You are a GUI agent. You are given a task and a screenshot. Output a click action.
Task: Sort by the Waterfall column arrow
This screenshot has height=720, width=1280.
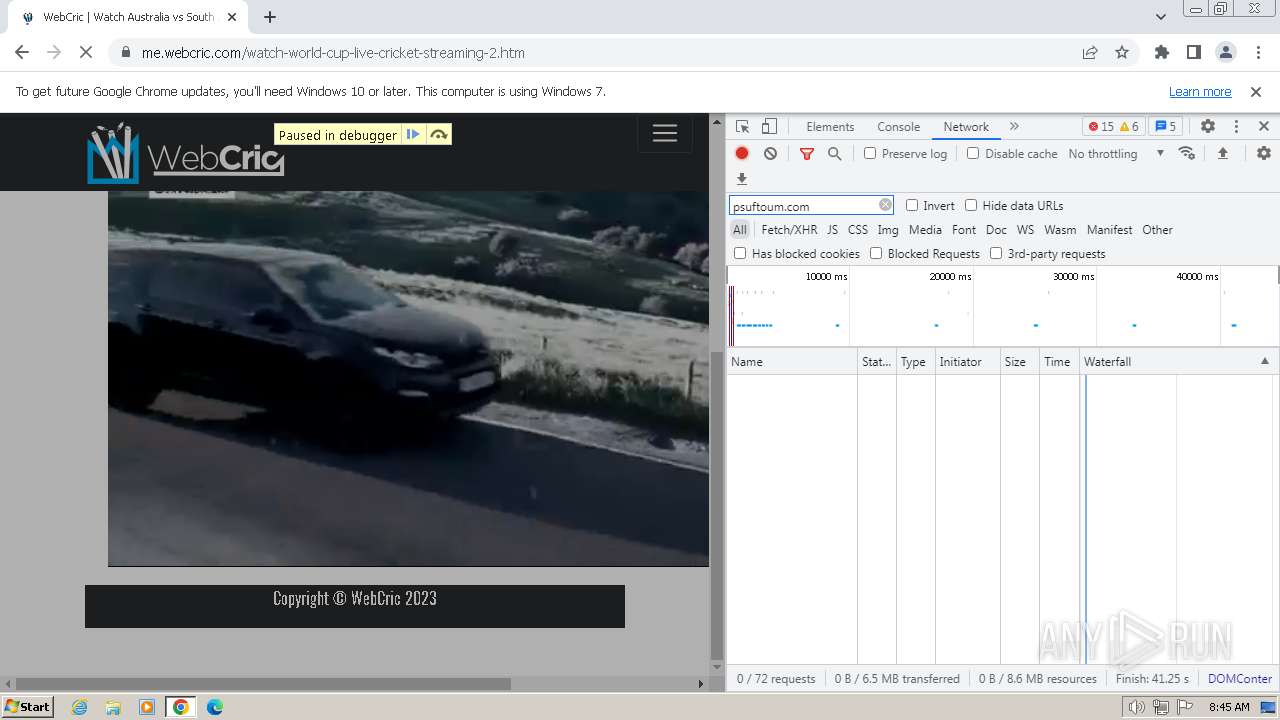1264,361
